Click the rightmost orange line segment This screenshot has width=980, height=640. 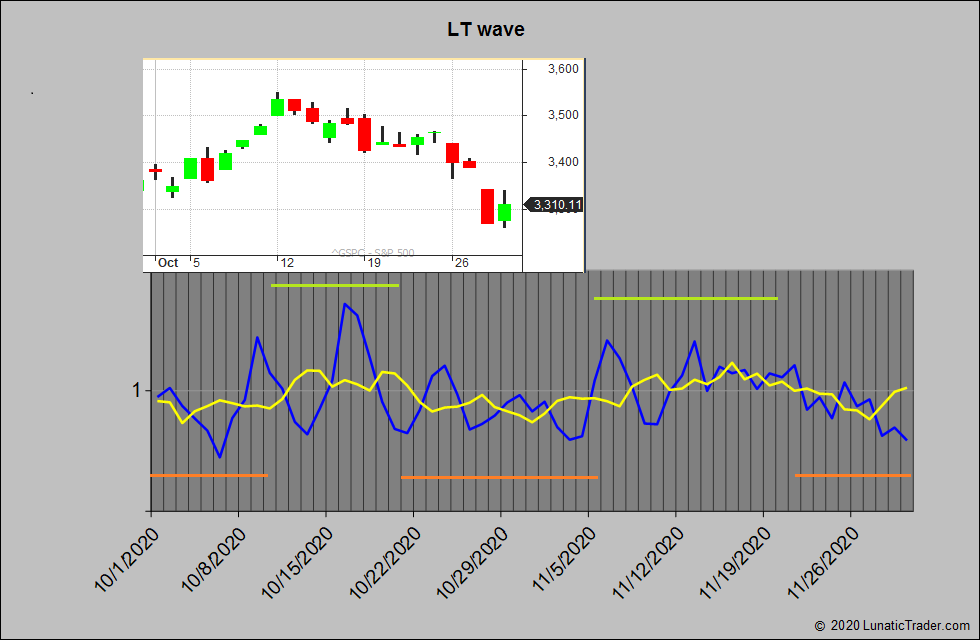(852, 475)
